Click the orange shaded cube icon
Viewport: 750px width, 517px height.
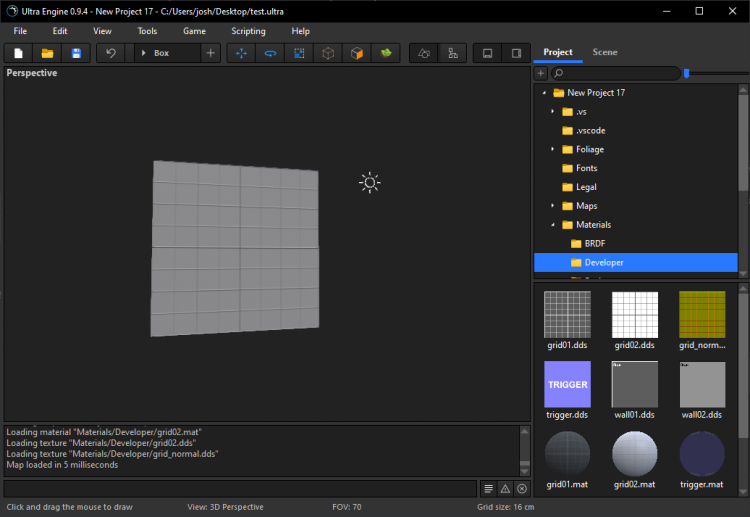[x=357, y=53]
